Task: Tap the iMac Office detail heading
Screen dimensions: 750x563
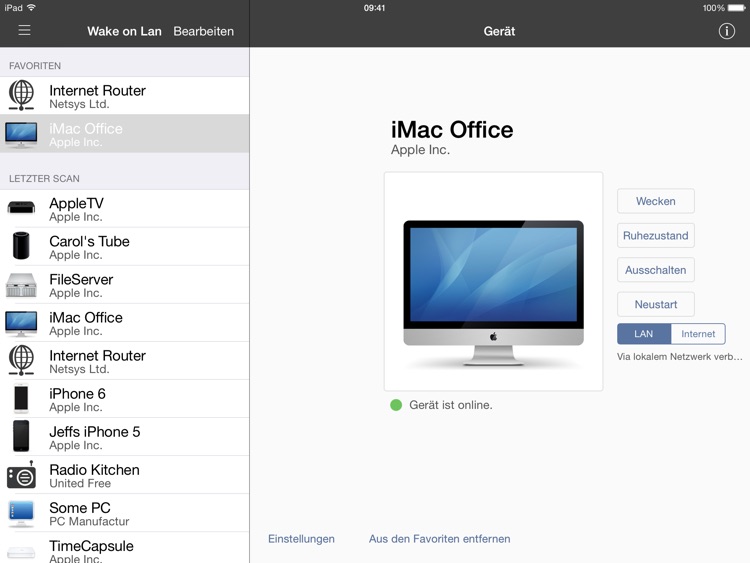Action: (452, 130)
